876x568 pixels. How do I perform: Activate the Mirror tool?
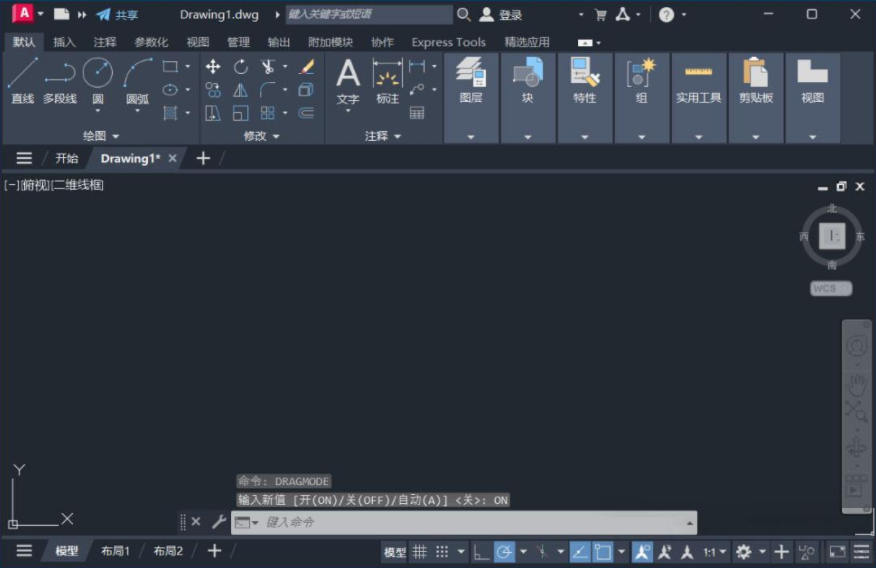[241, 90]
